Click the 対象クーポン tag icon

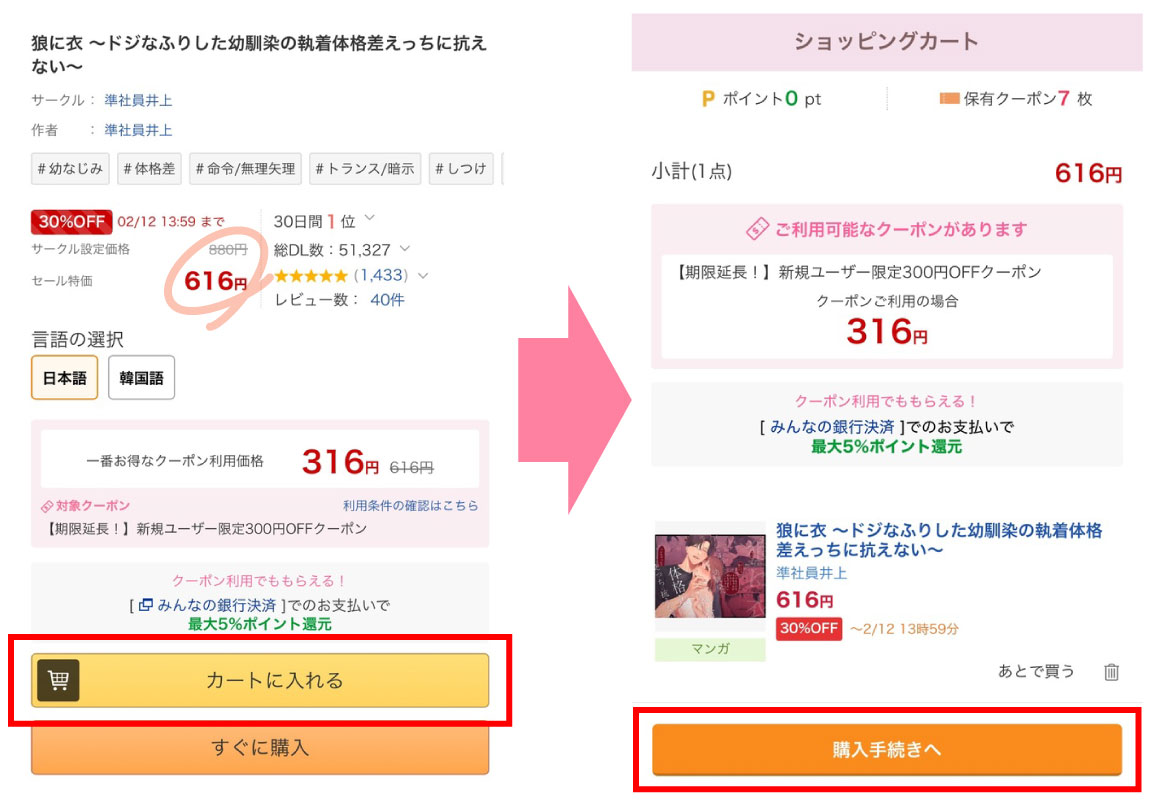[x=47, y=506]
